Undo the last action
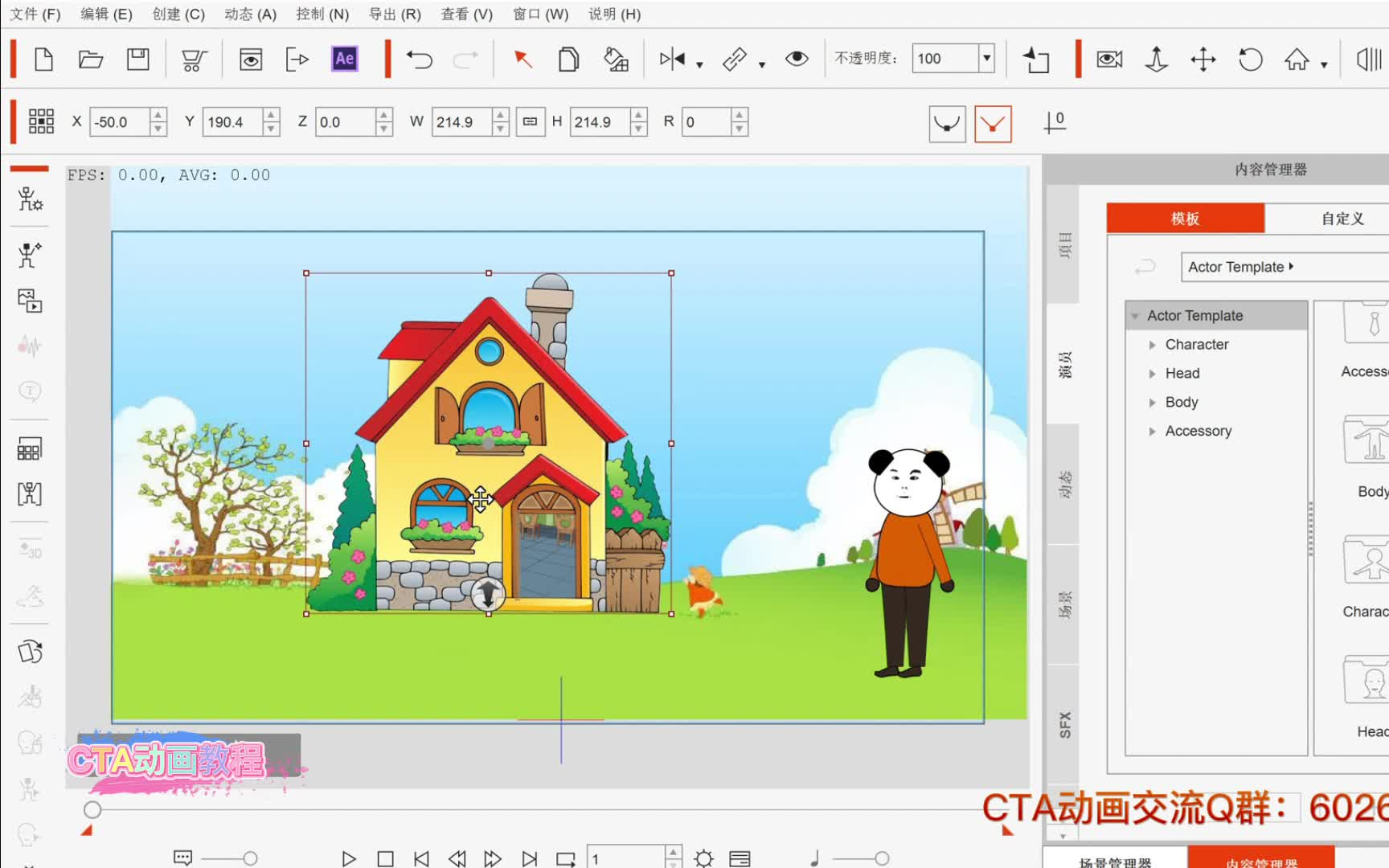Viewport: 1389px width, 868px height. 419,59
